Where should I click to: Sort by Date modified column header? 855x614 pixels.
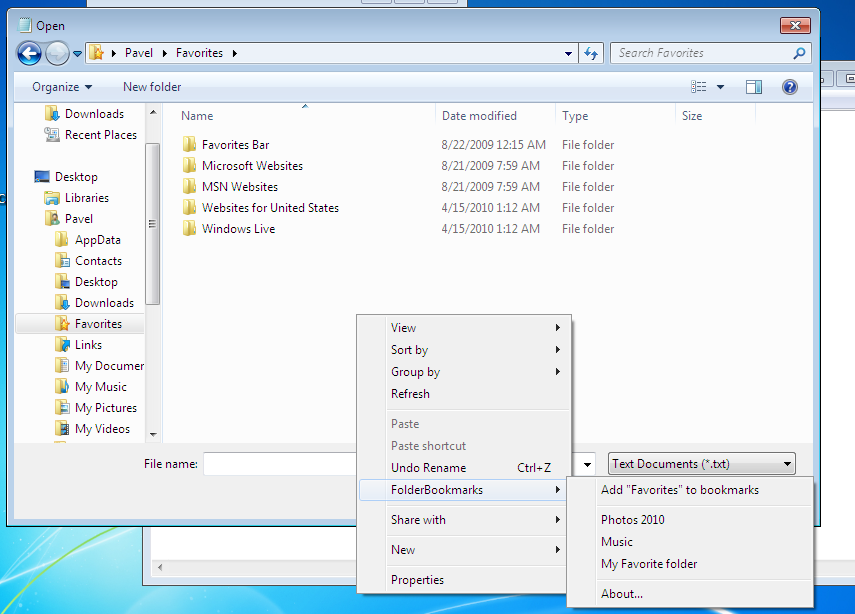(479, 116)
